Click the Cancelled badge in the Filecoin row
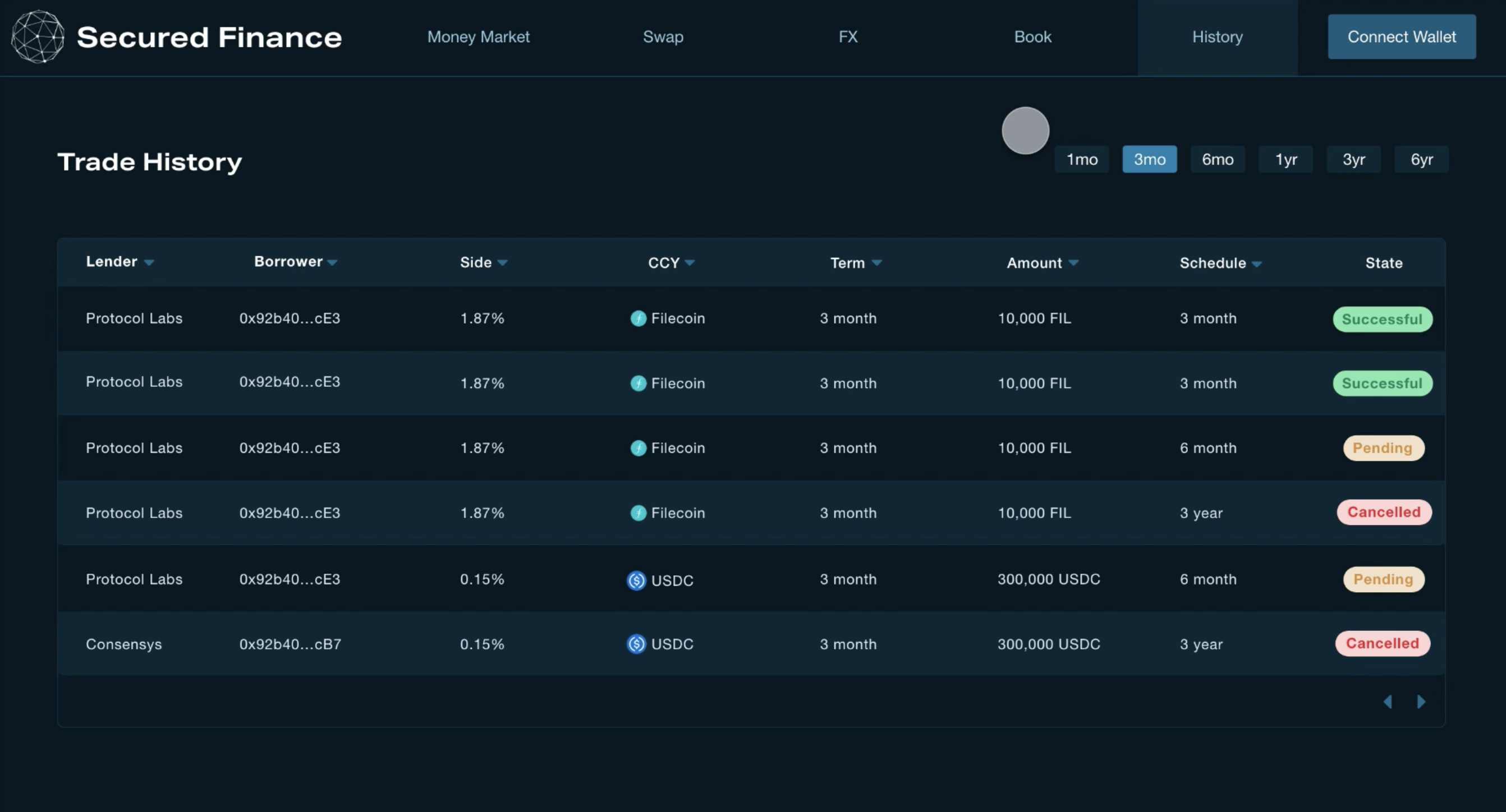 1384,513
